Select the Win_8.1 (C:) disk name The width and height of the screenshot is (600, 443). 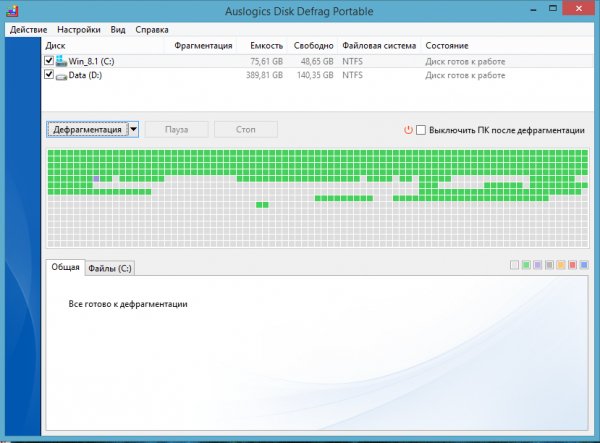coord(91,61)
